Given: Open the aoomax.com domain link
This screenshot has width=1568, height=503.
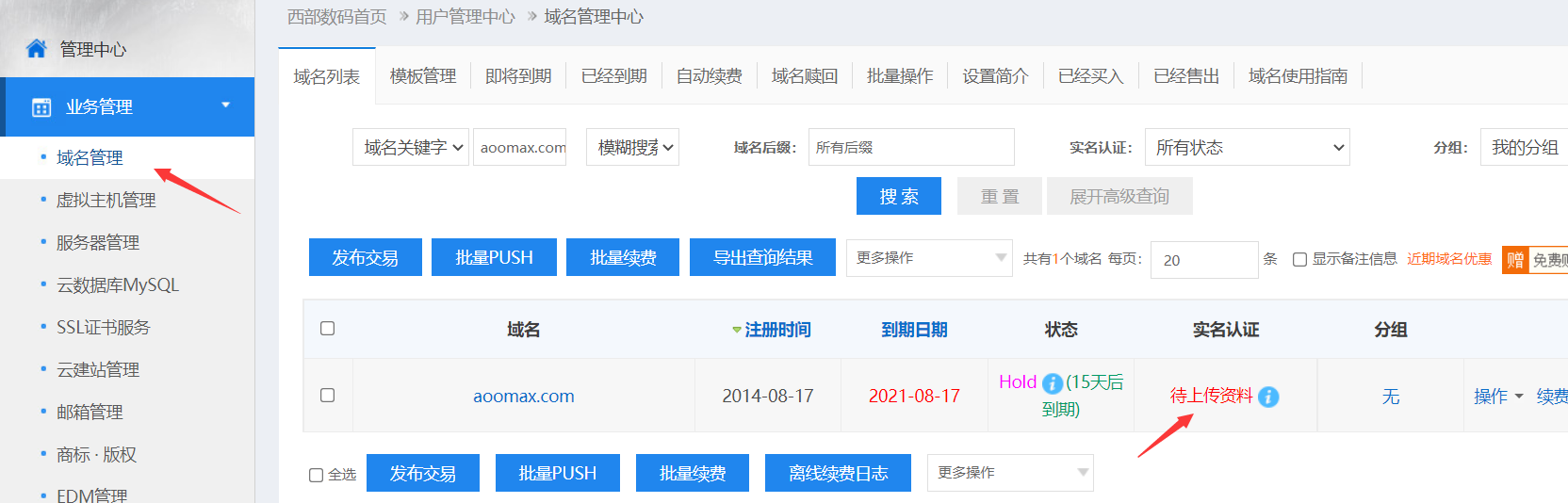Looking at the screenshot, I should point(523,397).
